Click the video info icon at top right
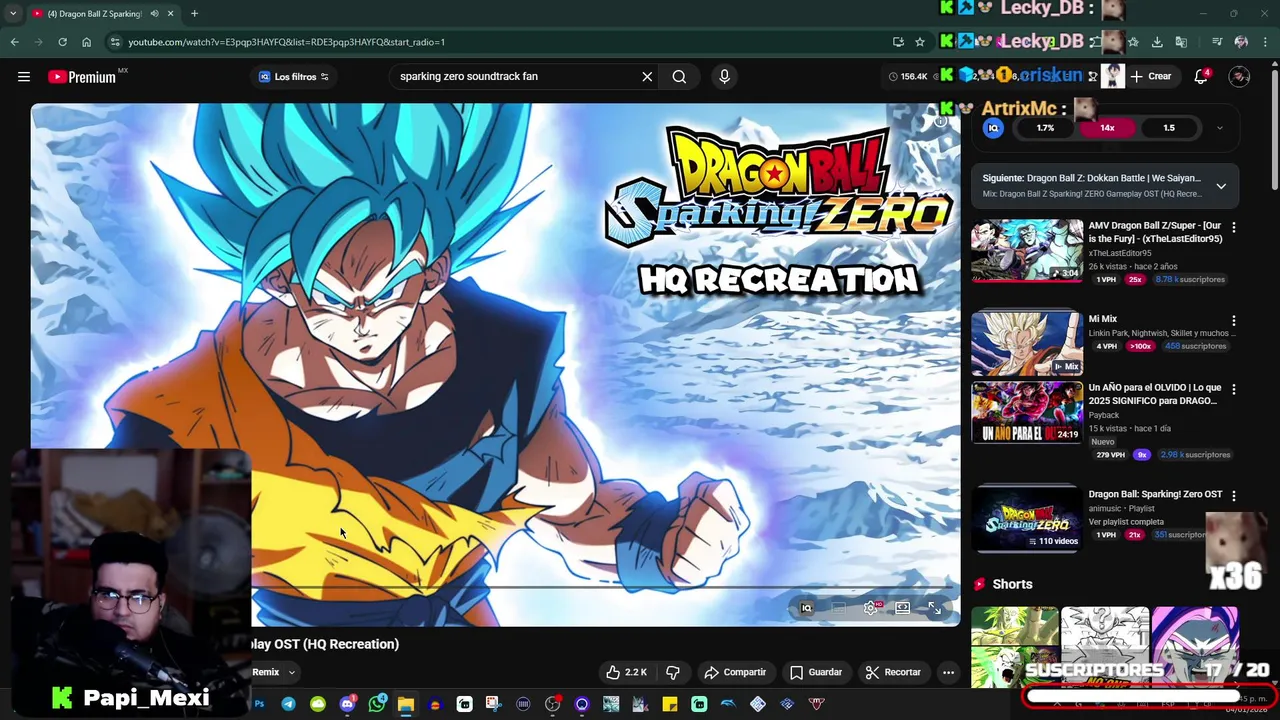This screenshot has width=1280, height=720. point(940,121)
